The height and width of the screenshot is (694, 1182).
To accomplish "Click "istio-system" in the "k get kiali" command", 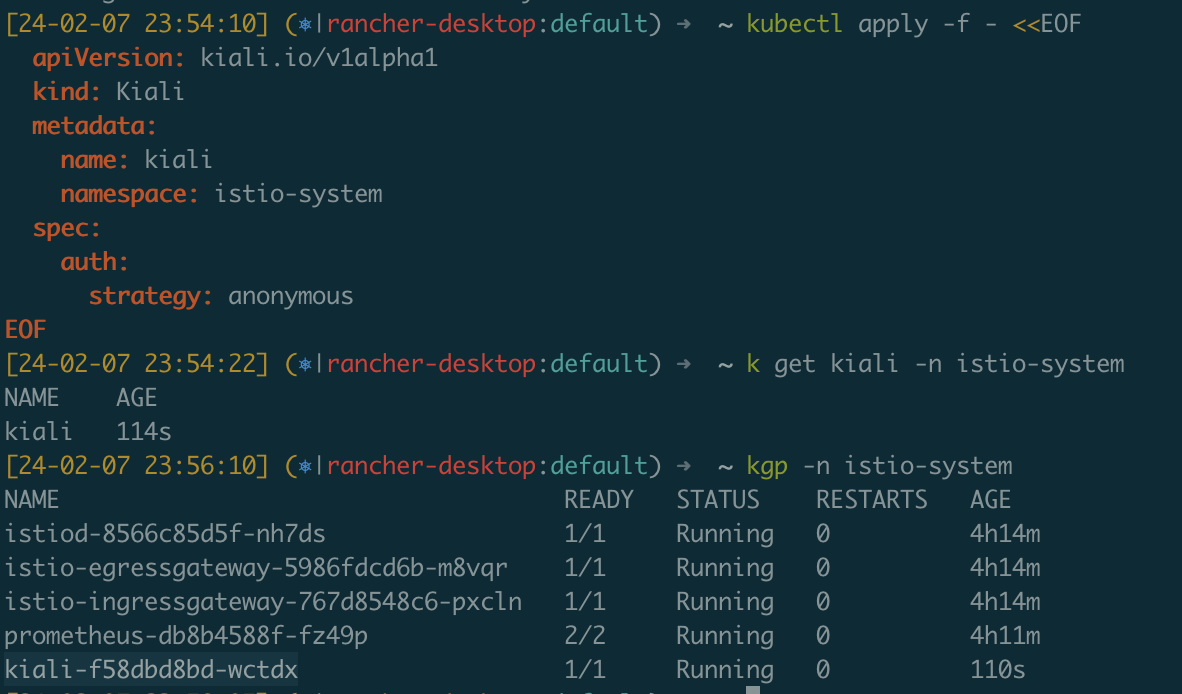I will point(1040,365).
